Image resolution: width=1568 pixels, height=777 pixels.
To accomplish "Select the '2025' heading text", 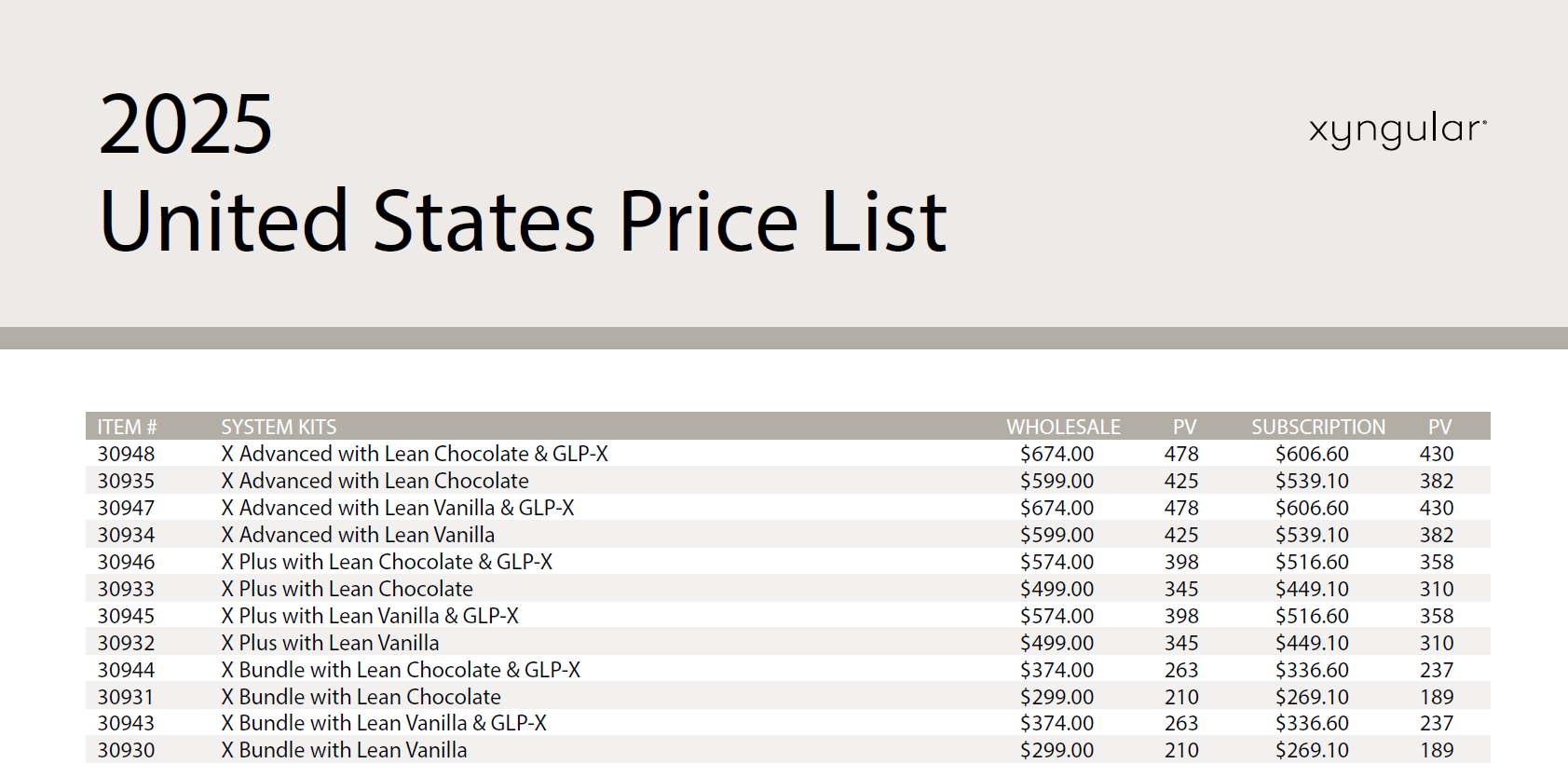I will click(185, 125).
